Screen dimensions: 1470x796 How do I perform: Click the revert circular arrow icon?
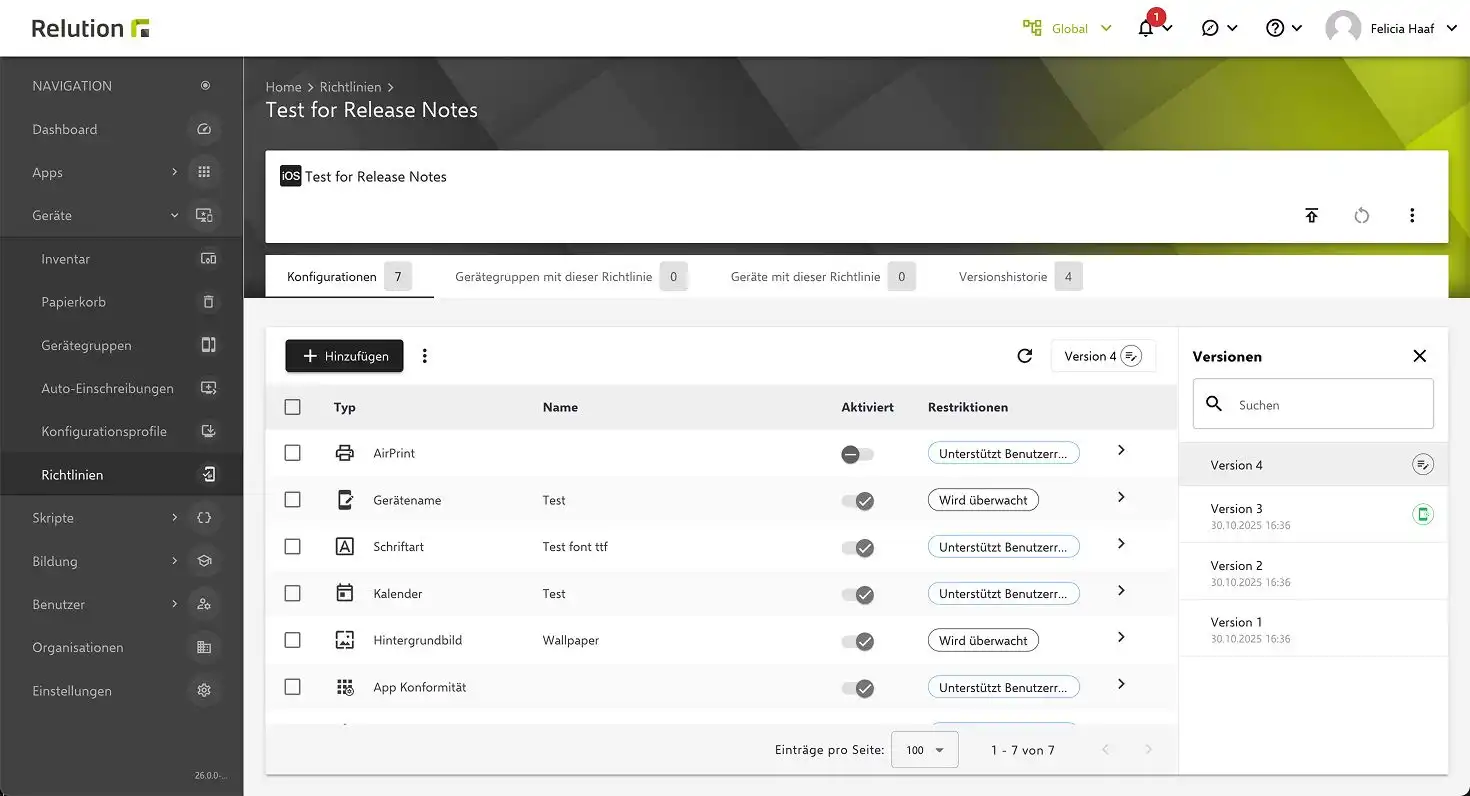tap(1361, 215)
